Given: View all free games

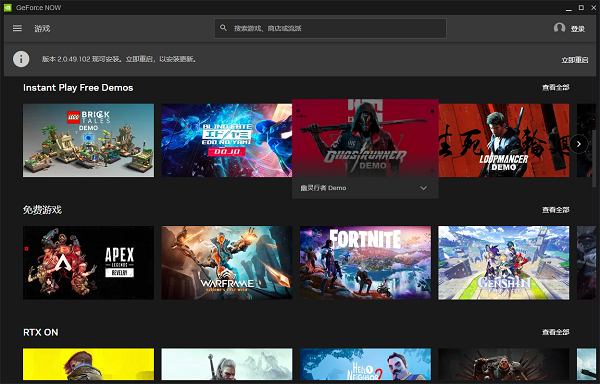Looking at the screenshot, I should [556, 210].
